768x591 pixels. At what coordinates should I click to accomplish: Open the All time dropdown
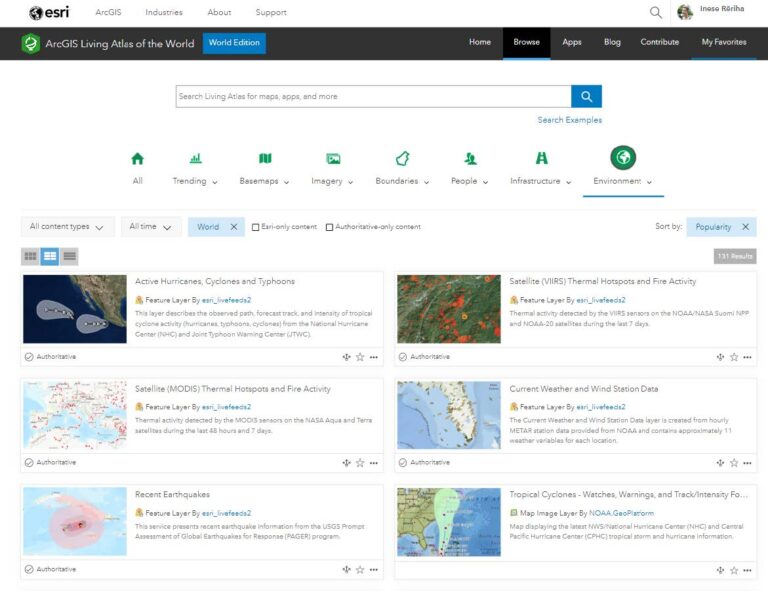pos(151,227)
